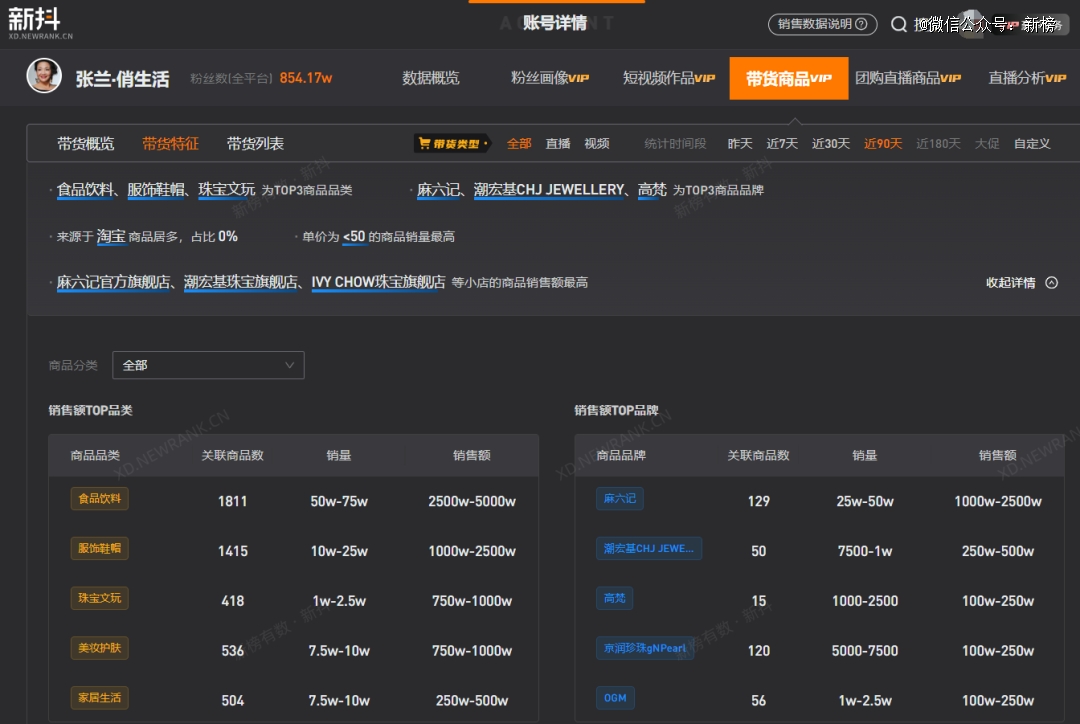Click the 麻六记官方旗舰店 shop link
This screenshot has height=724, width=1080.
pyautogui.click(x=113, y=282)
